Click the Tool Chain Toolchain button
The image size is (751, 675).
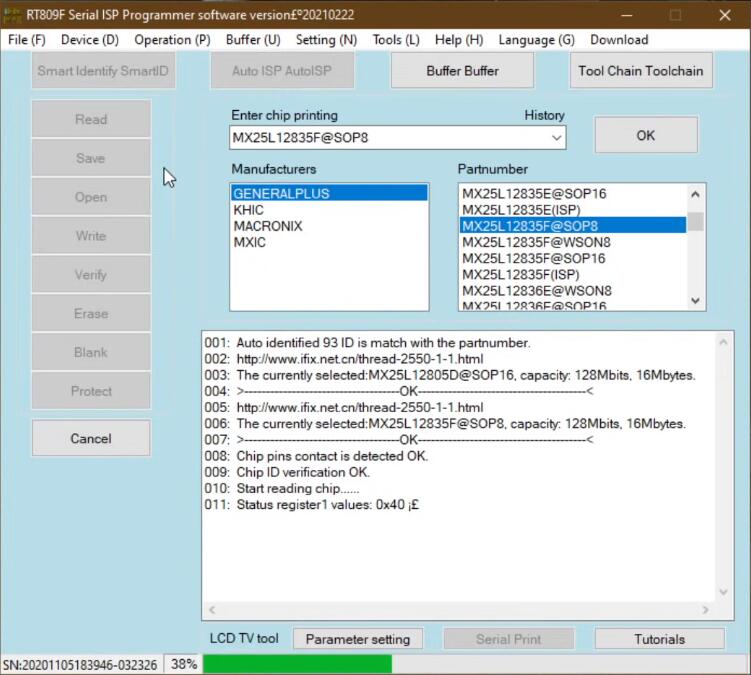641,71
